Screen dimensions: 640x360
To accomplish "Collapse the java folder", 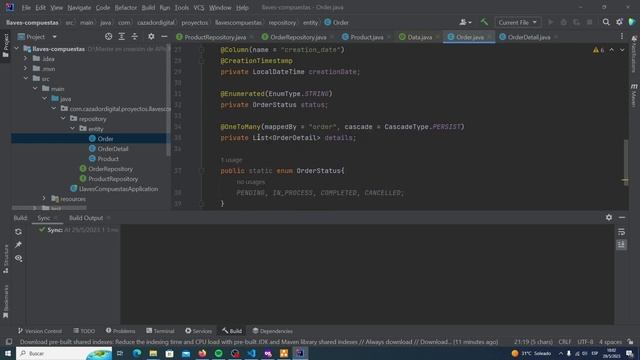I will coord(44,99).
